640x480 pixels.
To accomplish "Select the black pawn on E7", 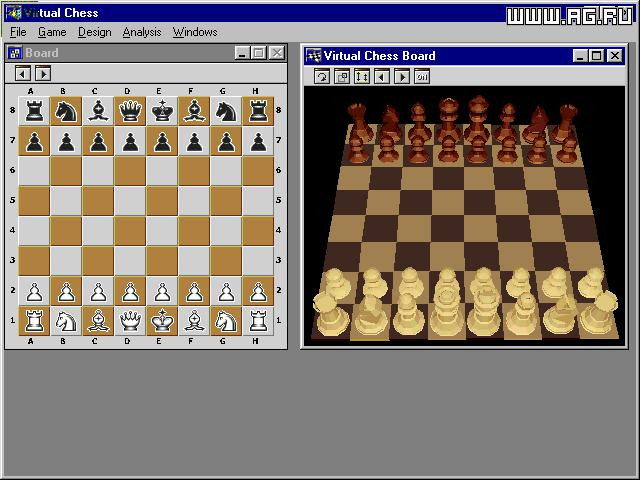I will [162, 141].
